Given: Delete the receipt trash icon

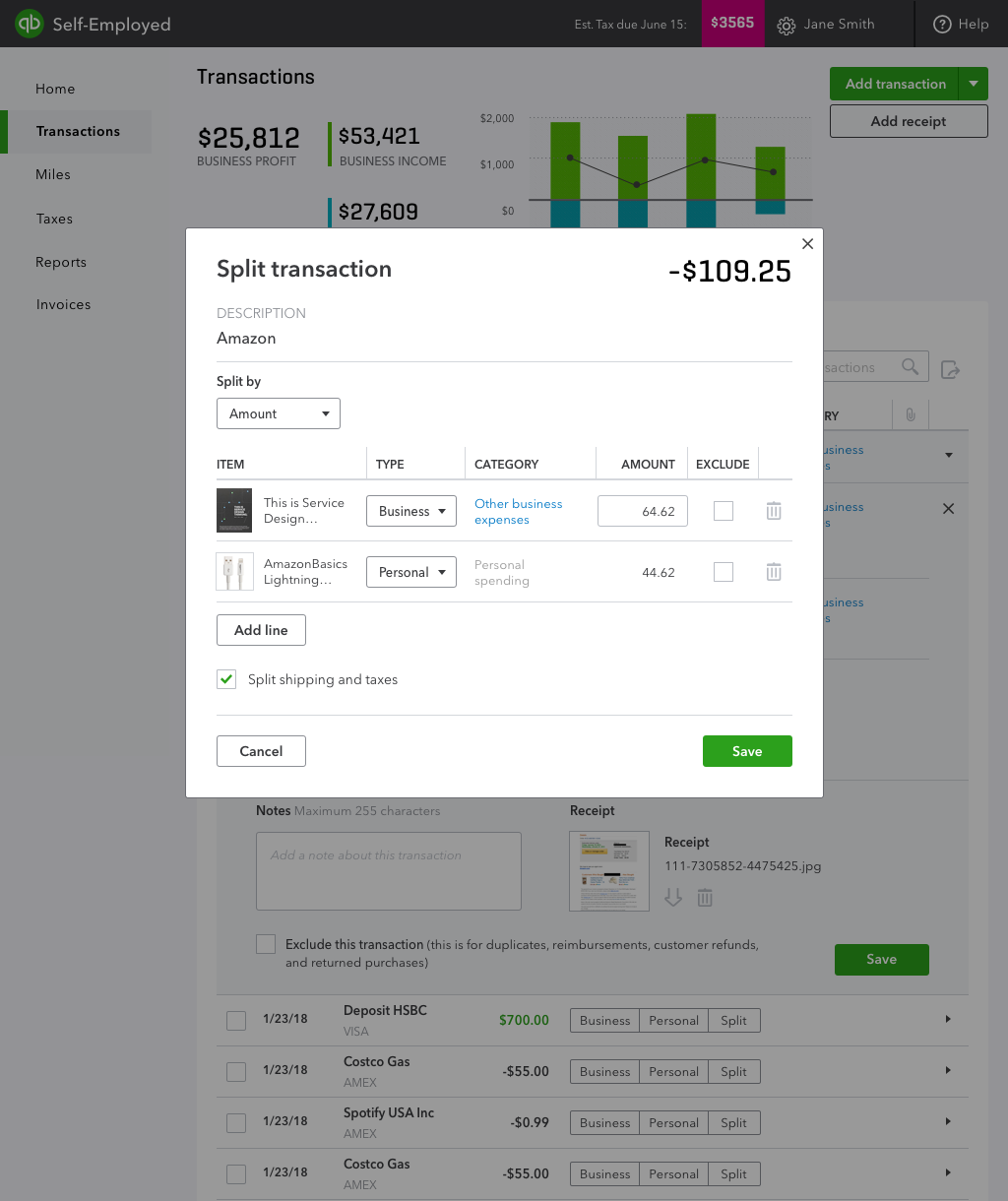Looking at the screenshot, I should tap(705, 897).
